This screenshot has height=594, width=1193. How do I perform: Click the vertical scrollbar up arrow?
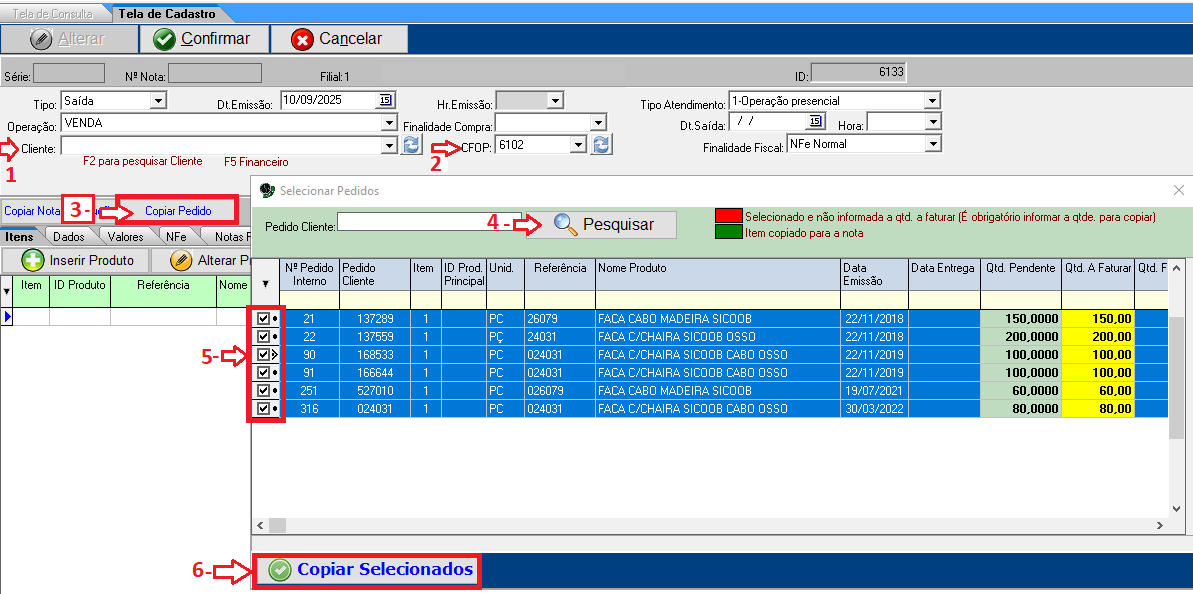(x=1176, y=268)
